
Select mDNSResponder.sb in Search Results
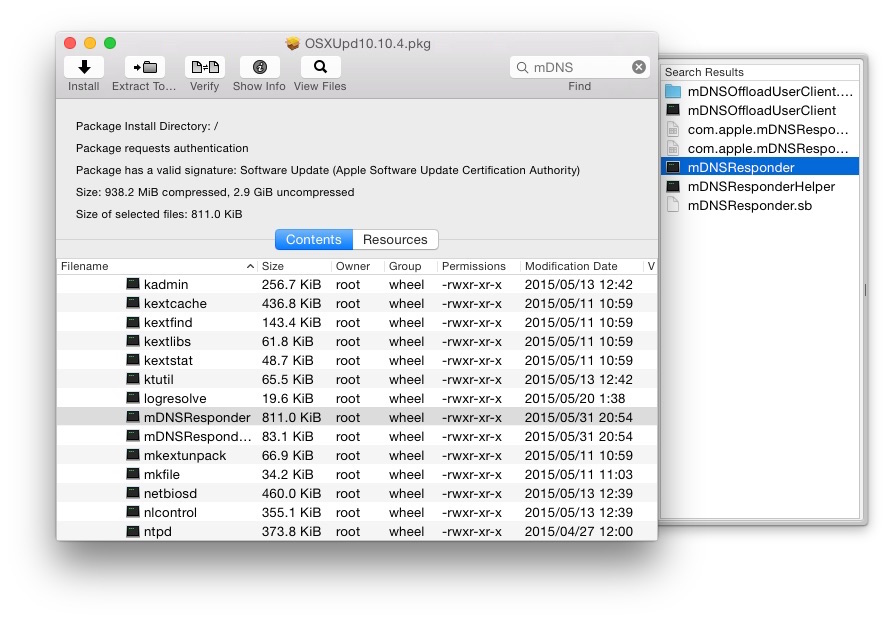pos(760,205)
